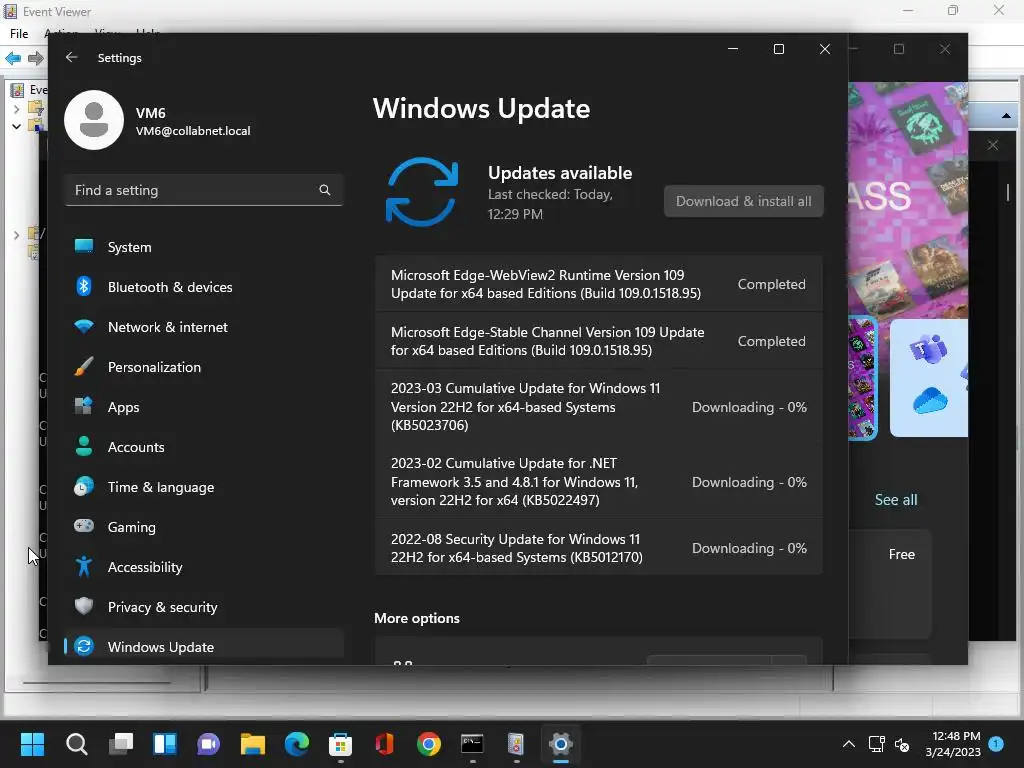Click See all in the Store window
Viewport: 1024px width, 768px height.
point(896,500)
